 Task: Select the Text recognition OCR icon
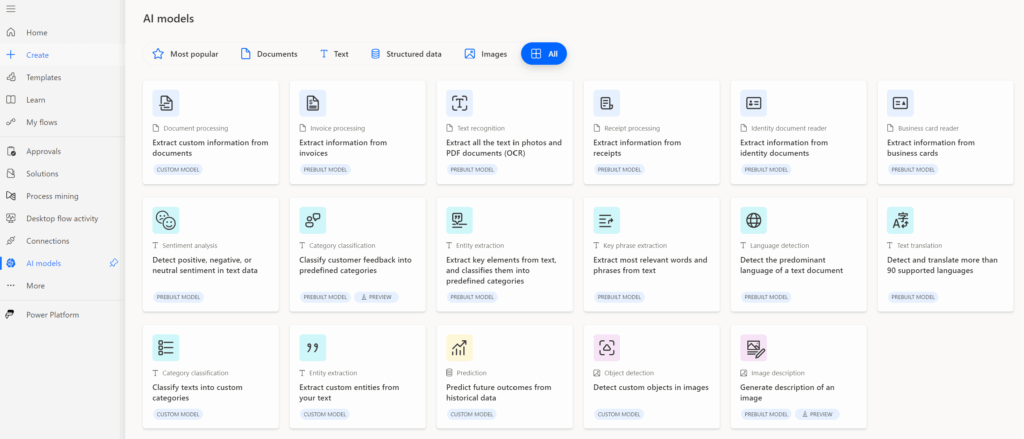[460, 103]
